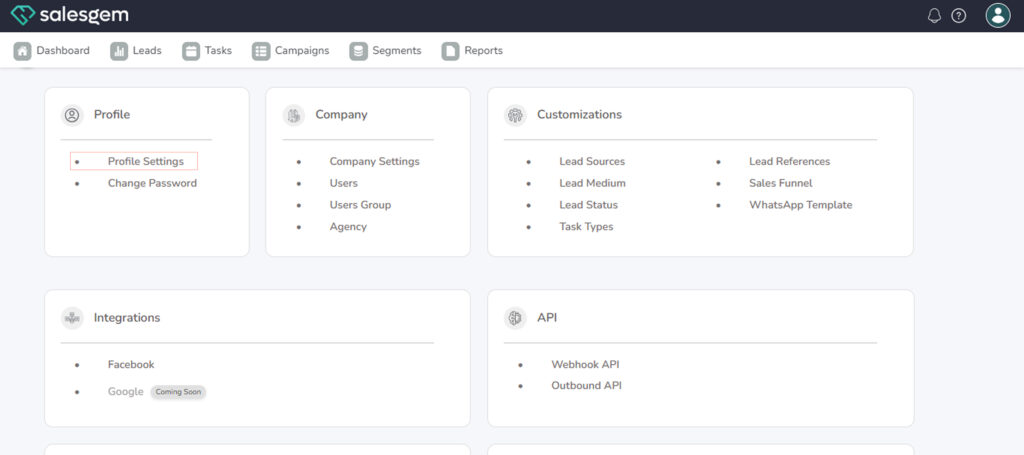
Task: Go to Users Group
Action: click(x=360, y=205)
